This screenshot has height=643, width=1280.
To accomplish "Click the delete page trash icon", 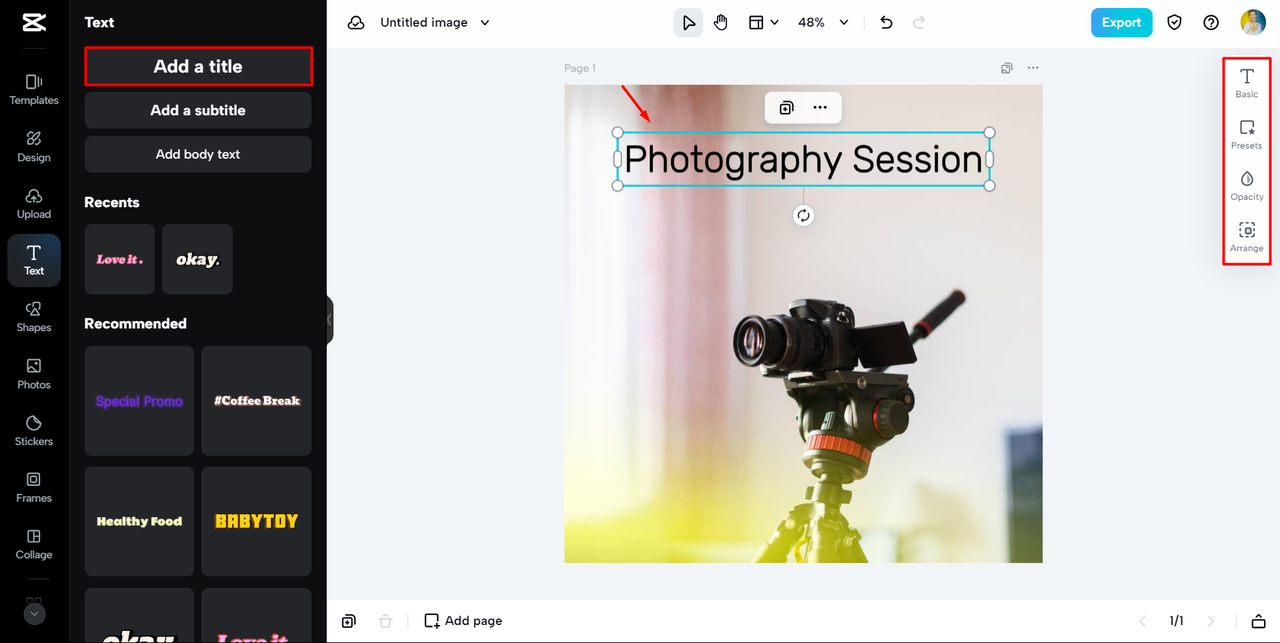I will point(386,621).
